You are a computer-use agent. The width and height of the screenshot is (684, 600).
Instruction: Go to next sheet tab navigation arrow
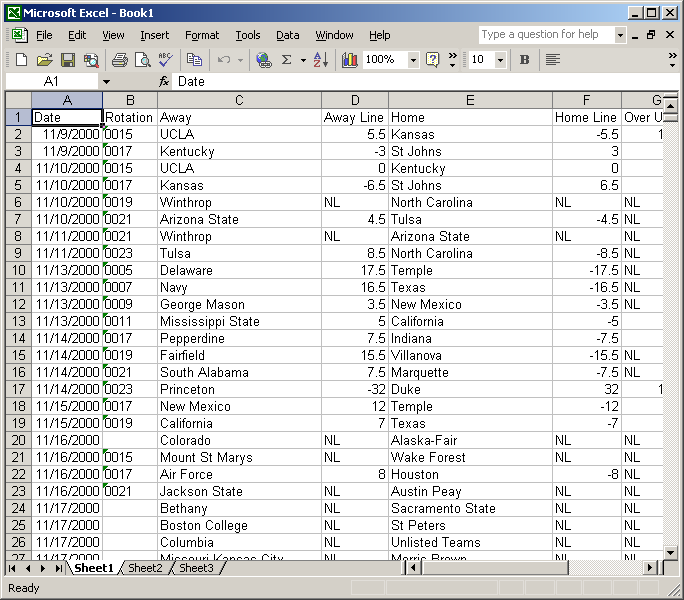[x=43, y=568]
